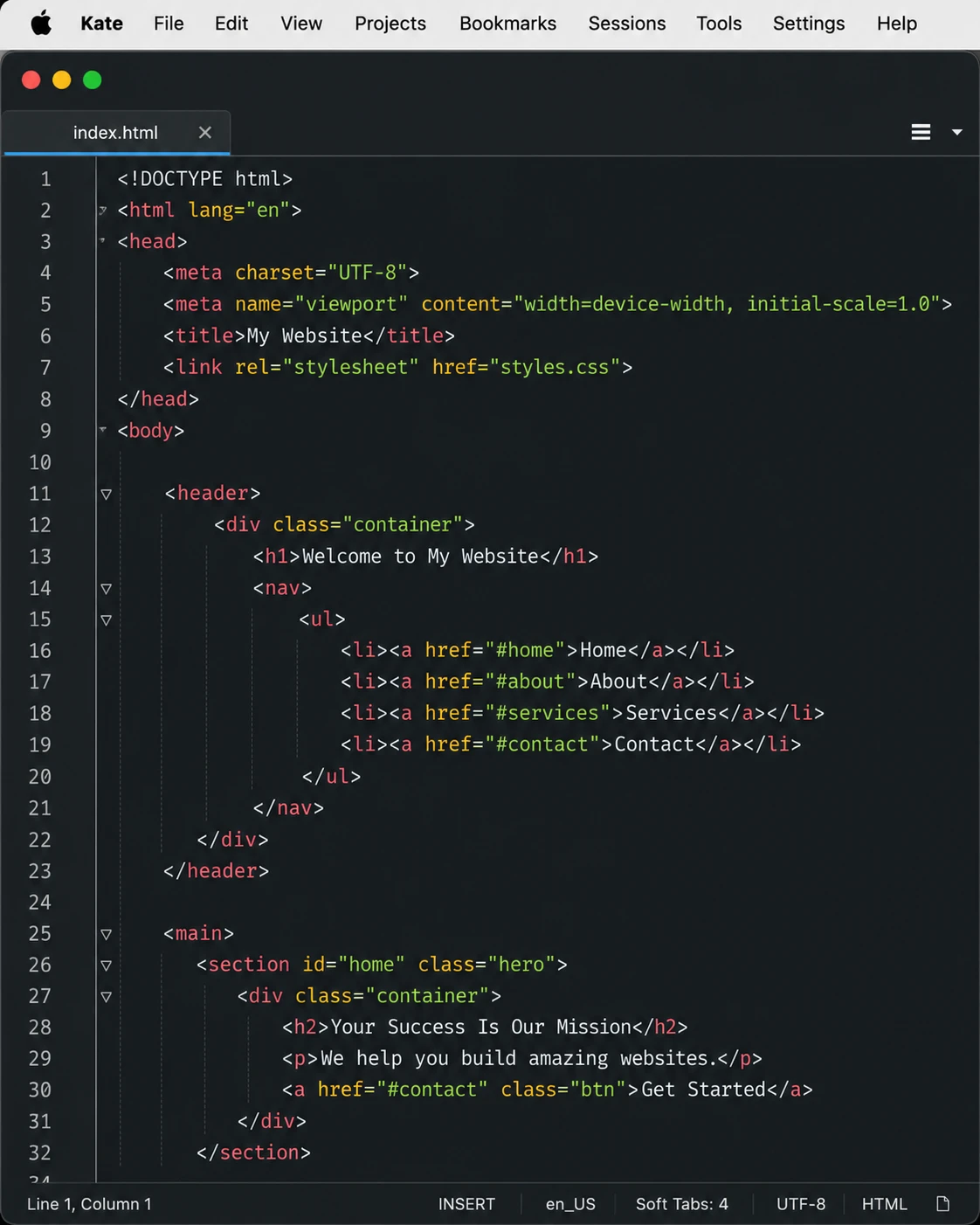Click the Line 1, Column 1 status entry
Screen dimensions: 980x1225
(x=89, y=1204)
